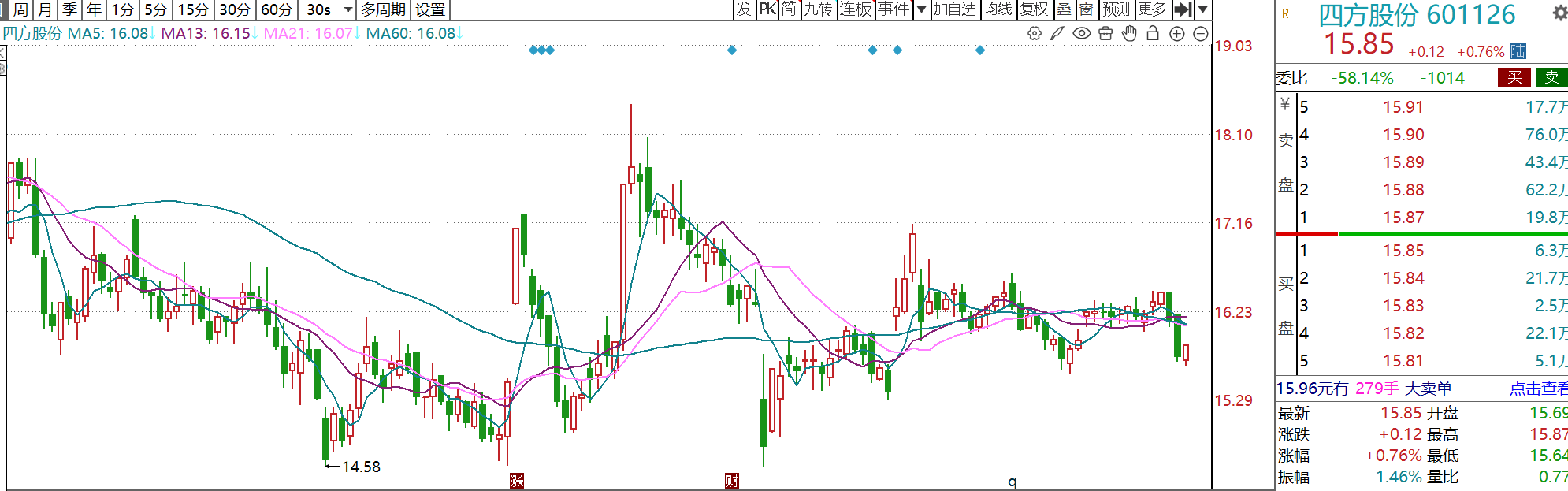Open quote panel settings gear
The width and height of the screenshot is (1568, 491).
[x=1559, y=13]
